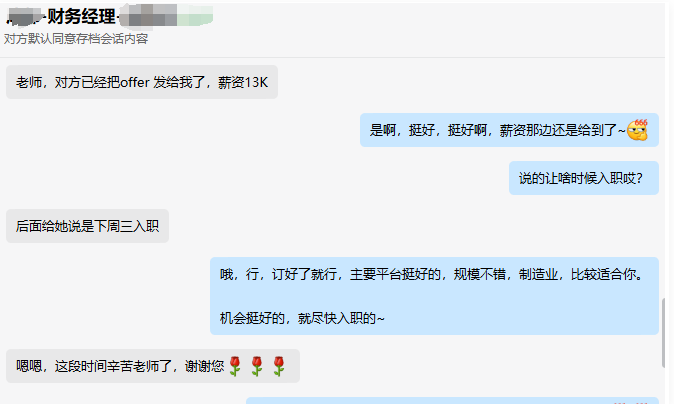Select the message 后面给她说是下周三入职

[x=87, y=226]
